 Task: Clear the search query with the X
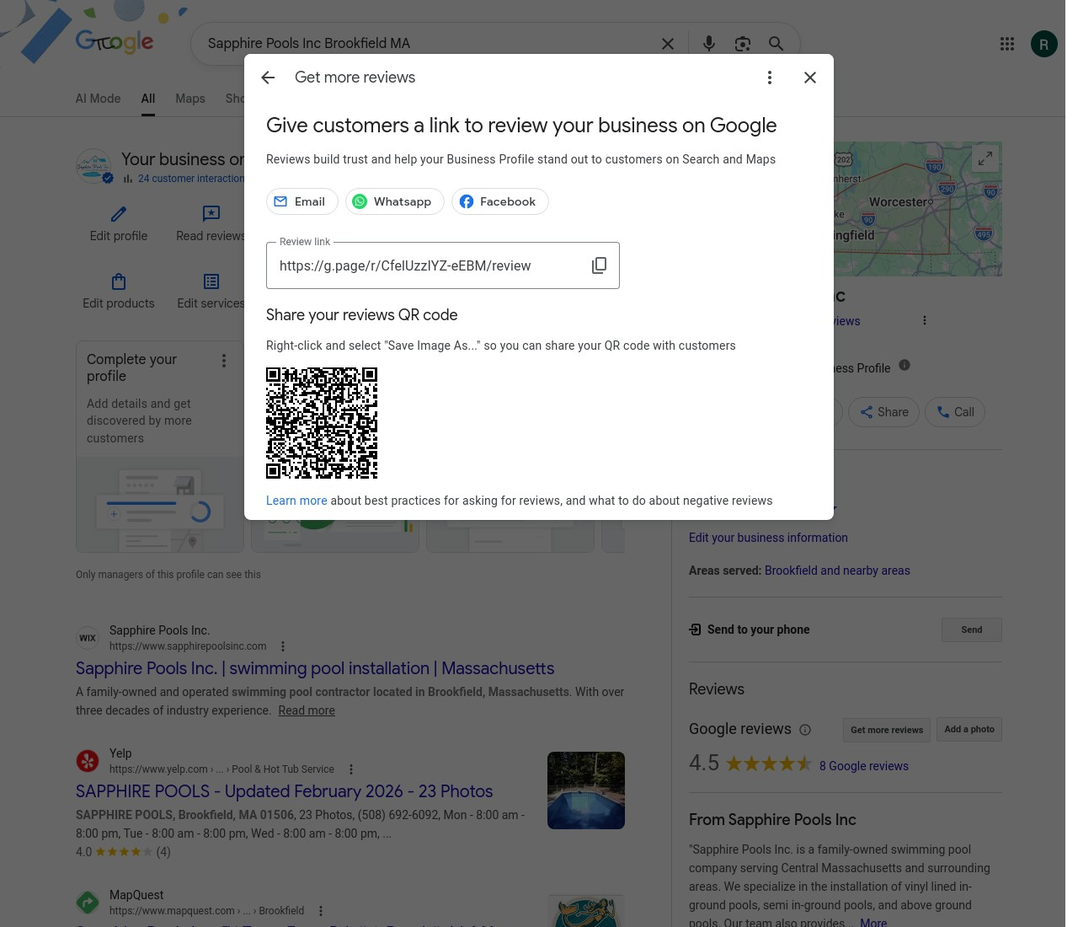[667, 43]
